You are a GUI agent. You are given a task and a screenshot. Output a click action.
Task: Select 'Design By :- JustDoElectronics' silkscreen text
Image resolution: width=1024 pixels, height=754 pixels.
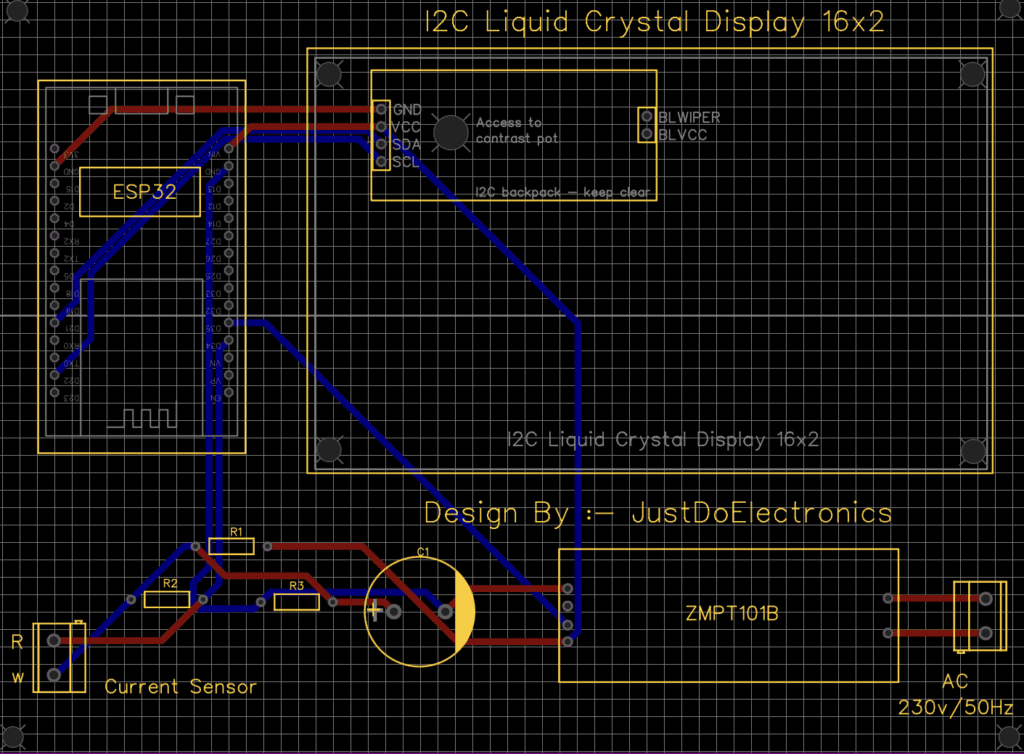(658, 514)
